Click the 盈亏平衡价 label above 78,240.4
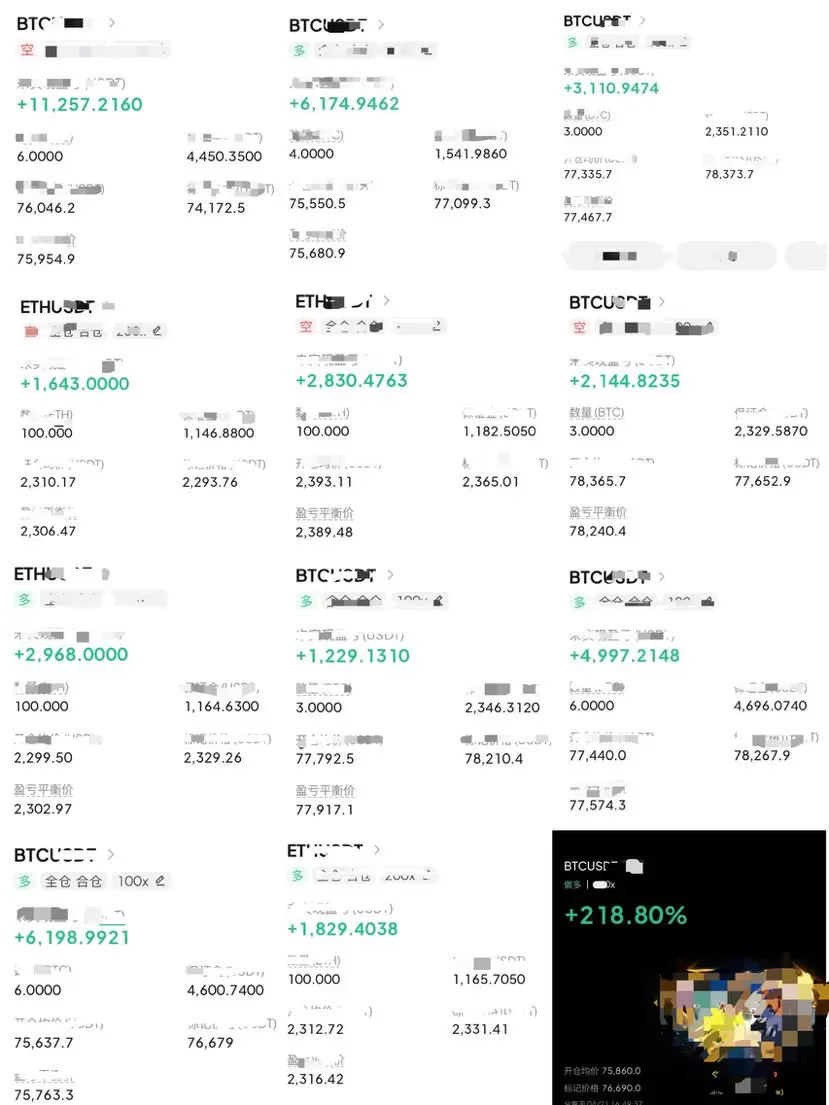Image resolution: width=829 pixels, height=1105 pixels. 598,512
